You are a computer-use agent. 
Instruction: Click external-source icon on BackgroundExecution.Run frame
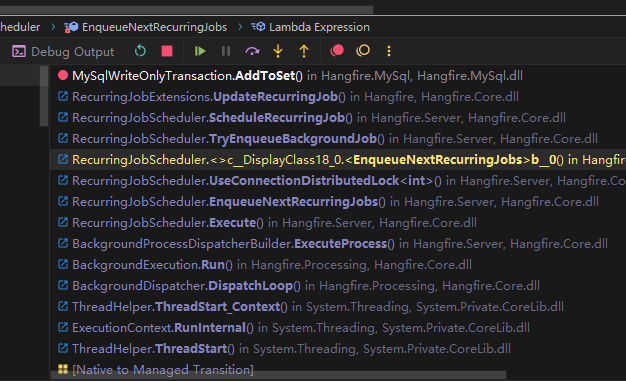coord(63,264)
